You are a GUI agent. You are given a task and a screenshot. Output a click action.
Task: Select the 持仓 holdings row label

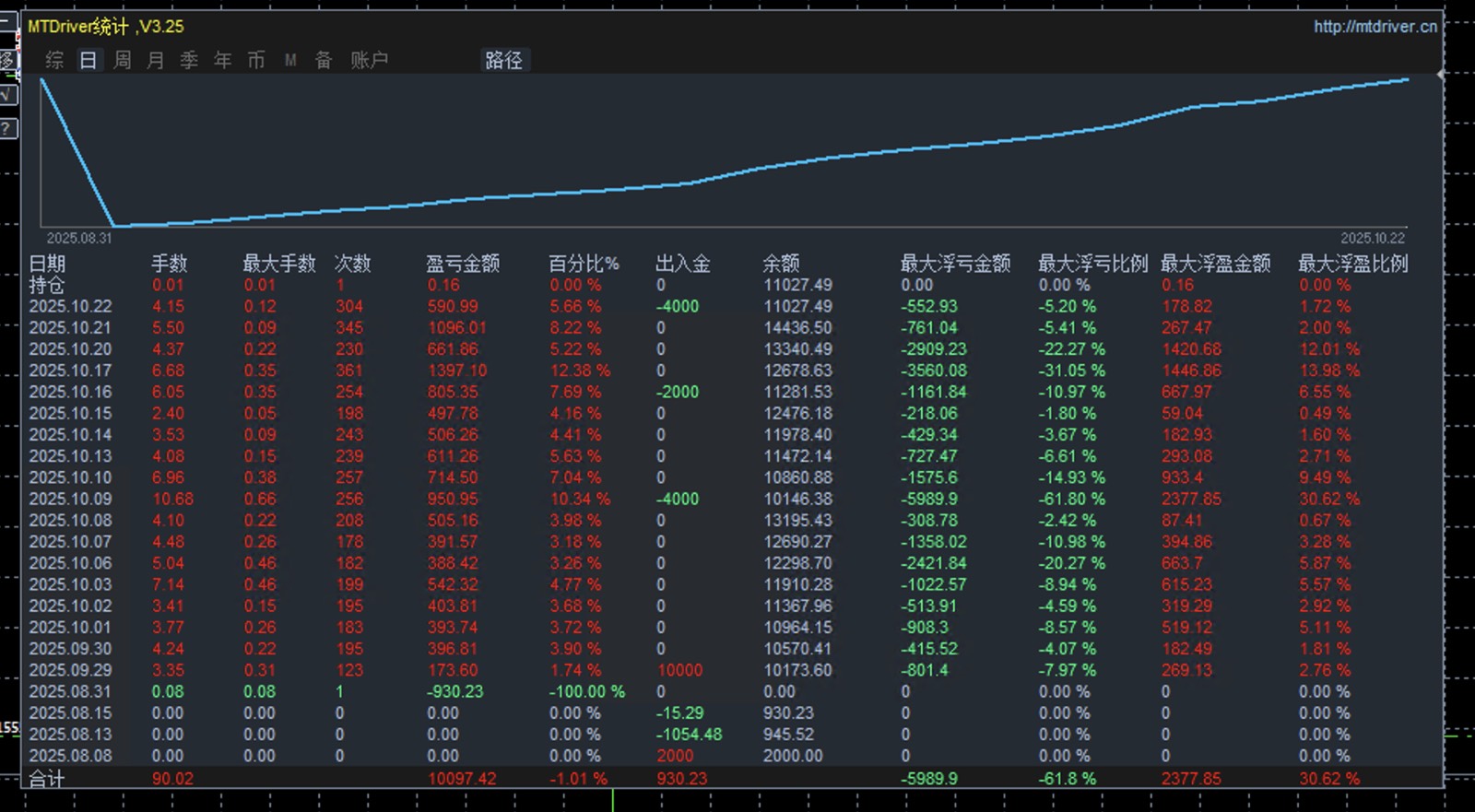tap(47, 286)
